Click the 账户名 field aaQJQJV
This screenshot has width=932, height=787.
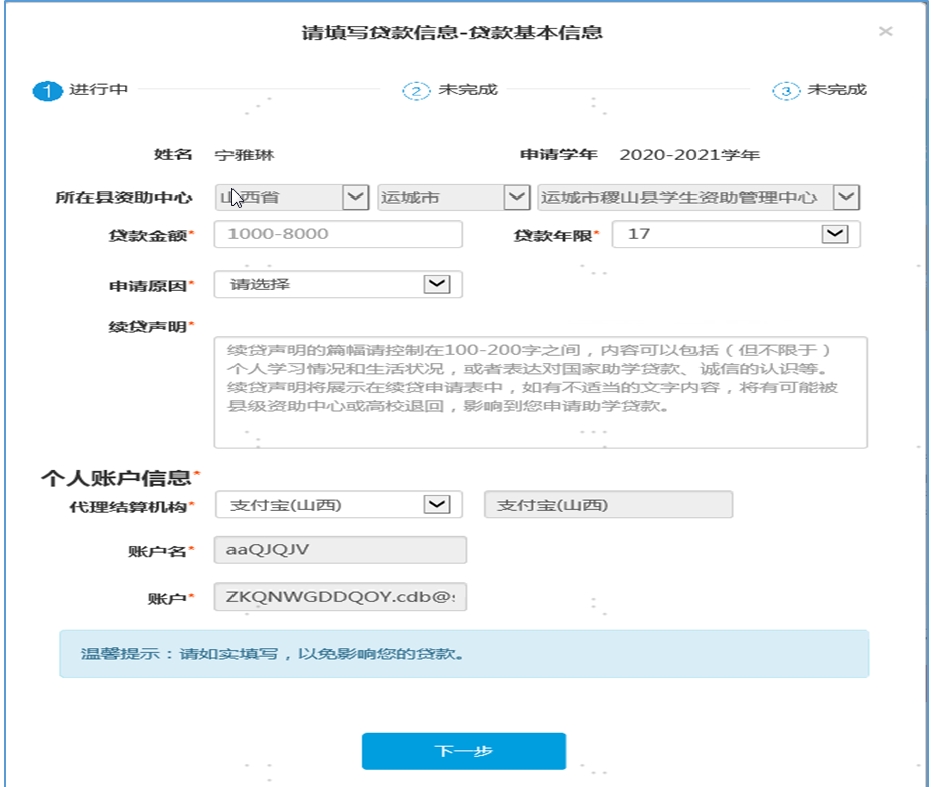pos(340,551)
